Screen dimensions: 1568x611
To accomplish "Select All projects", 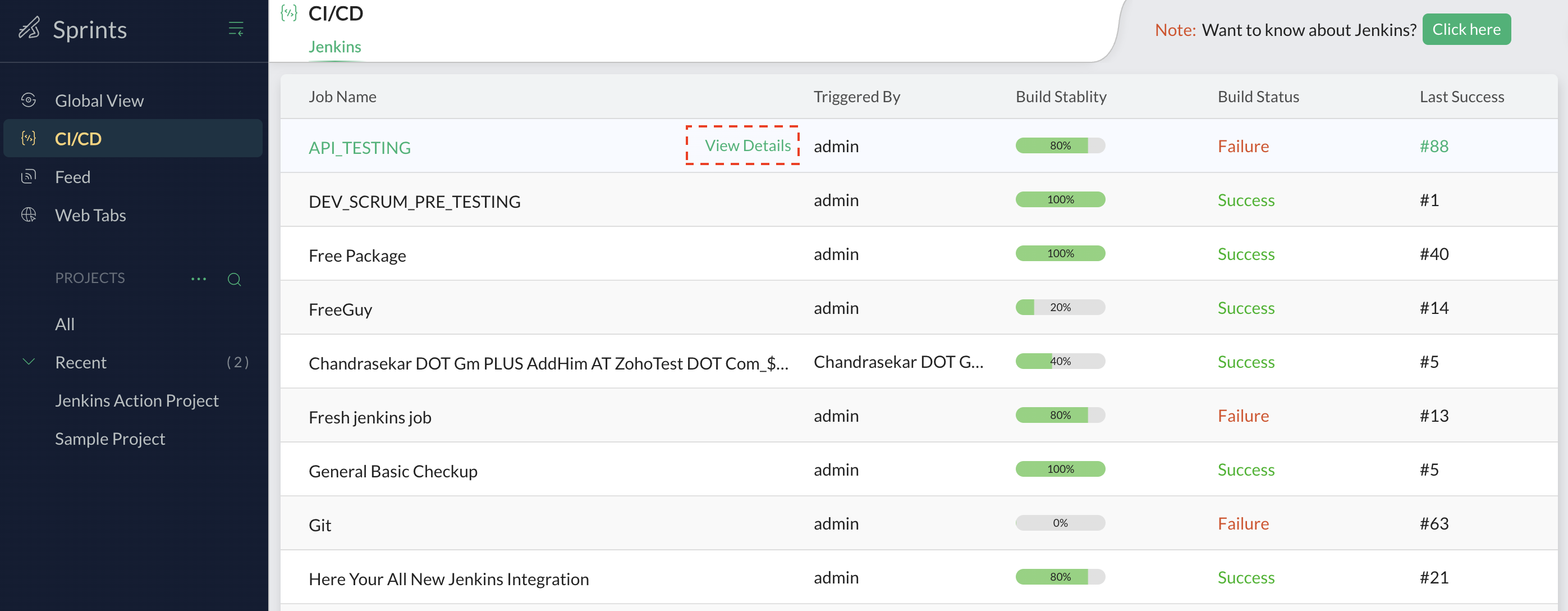I will coord(65,324).
